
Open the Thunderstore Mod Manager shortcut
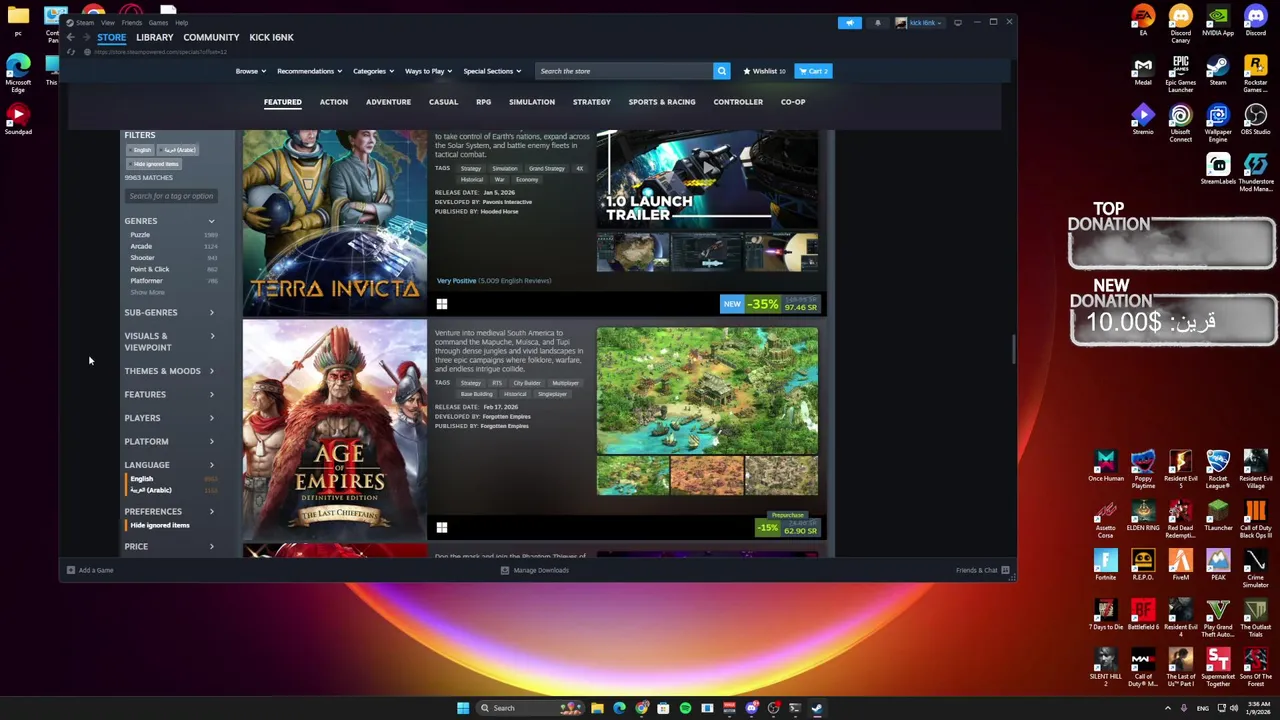tap(1255, 172)
